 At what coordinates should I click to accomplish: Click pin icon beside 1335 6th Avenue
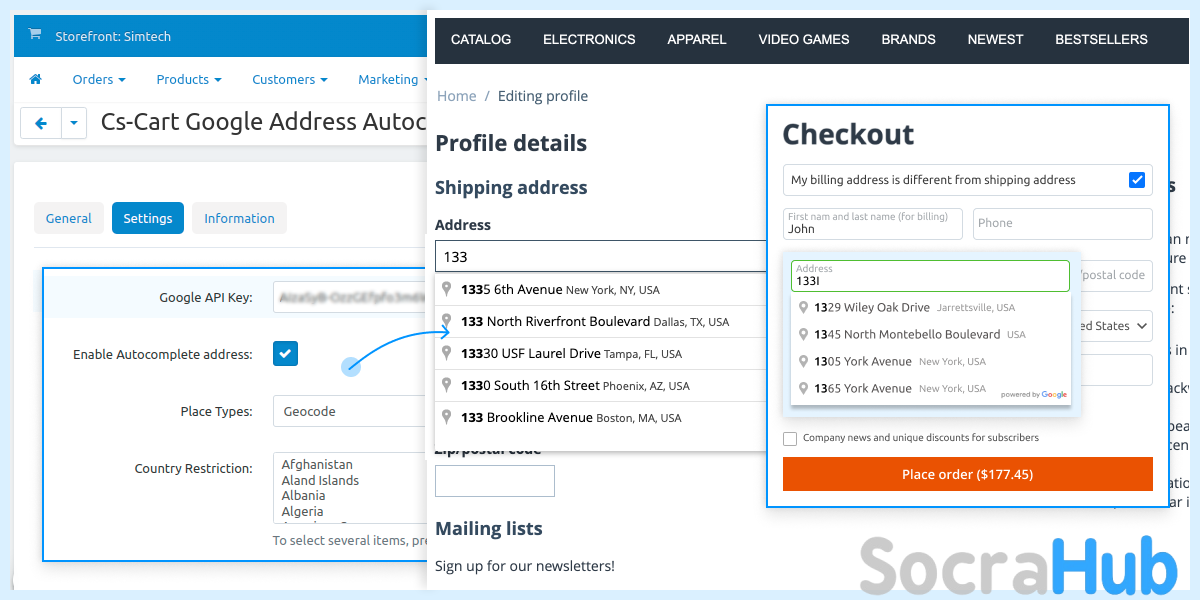[447, 290]
